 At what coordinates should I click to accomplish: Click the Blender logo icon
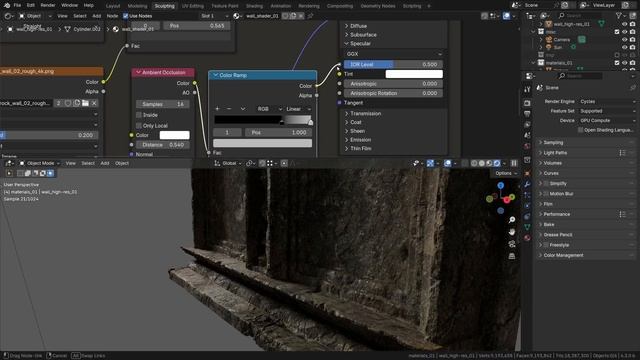pos(7,5)
